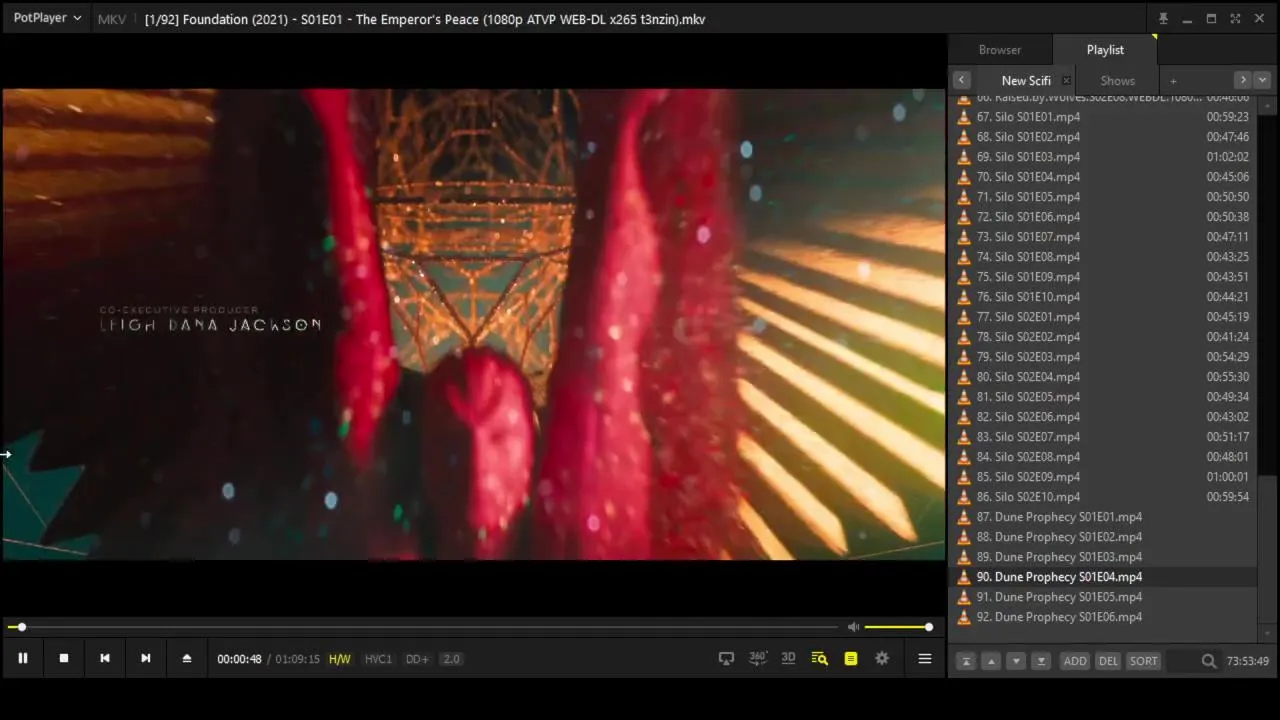This screenshot has height=720, width=1280.
Task: Open the screen cast display icon
Action: (x=727, y=659)
